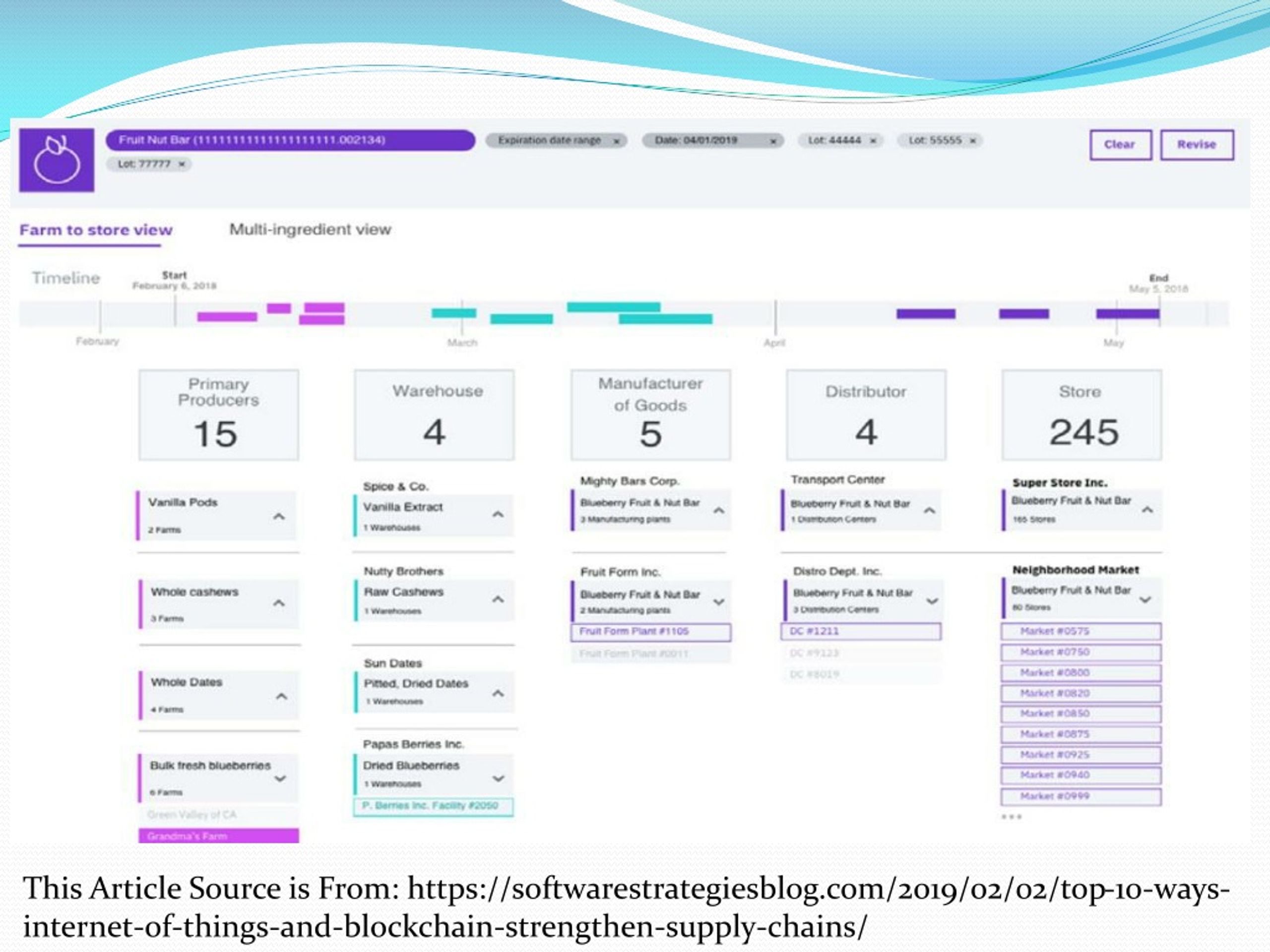Collapse the Whole cashews producer card
1270x952 pixels.
[x=279, y=603]
